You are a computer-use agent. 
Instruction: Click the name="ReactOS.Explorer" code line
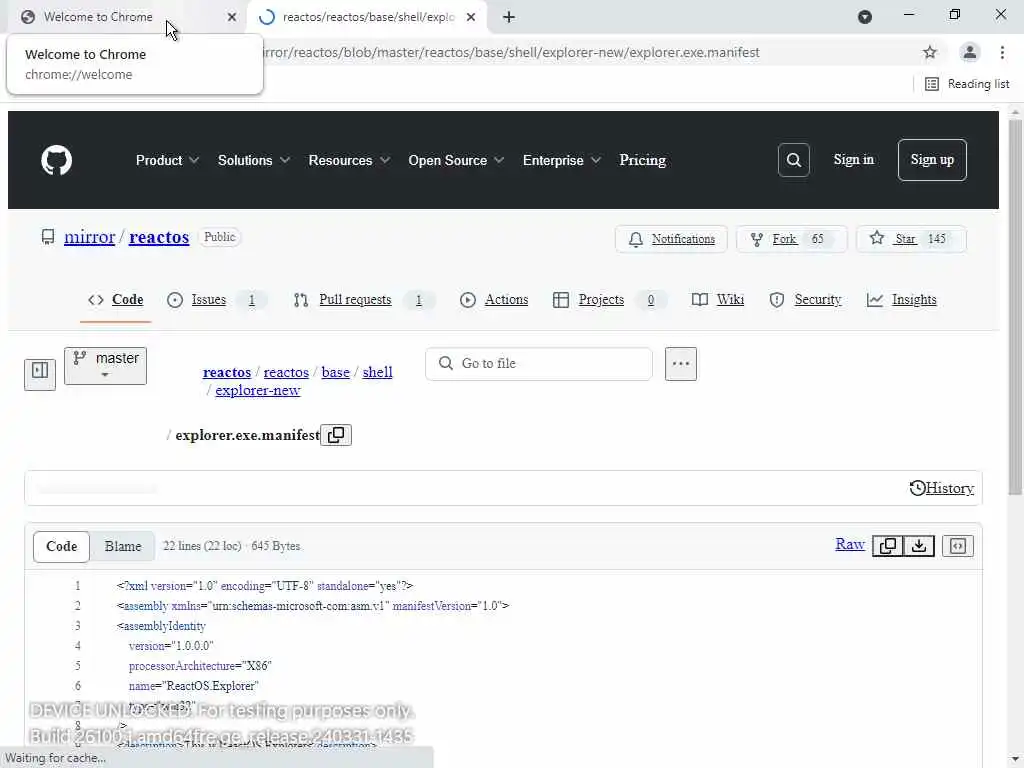pos(193,686)
